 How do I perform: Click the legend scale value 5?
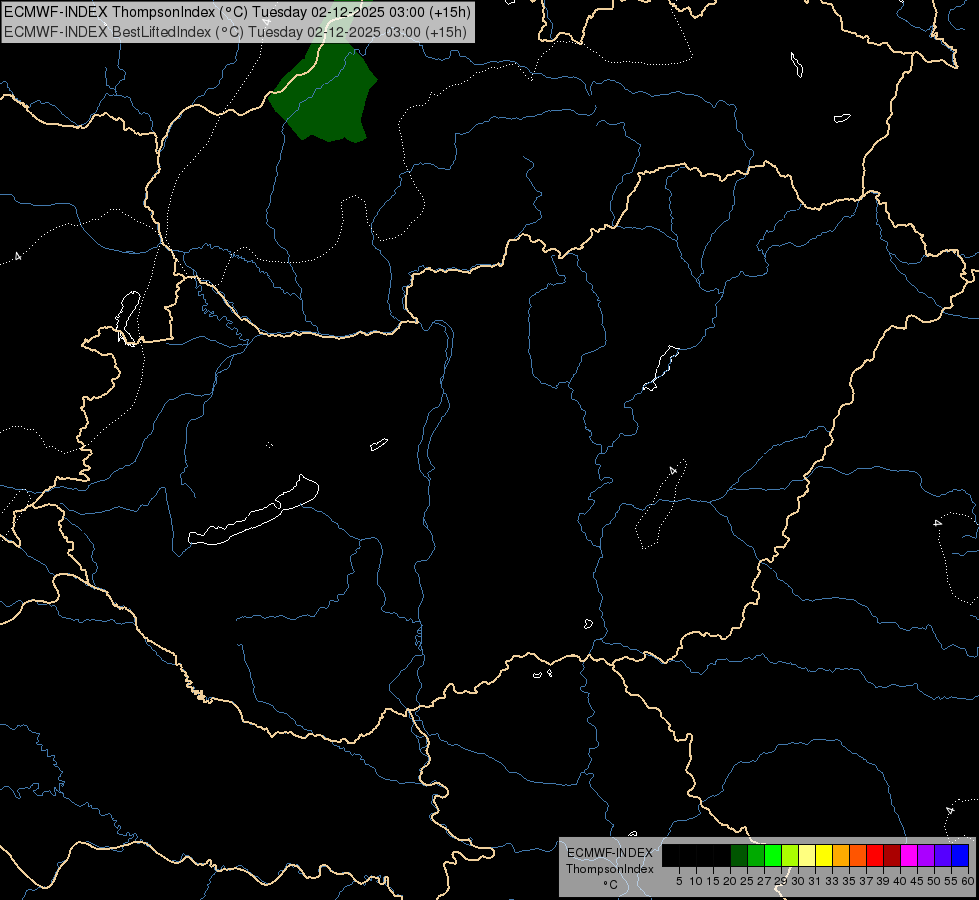679,881
